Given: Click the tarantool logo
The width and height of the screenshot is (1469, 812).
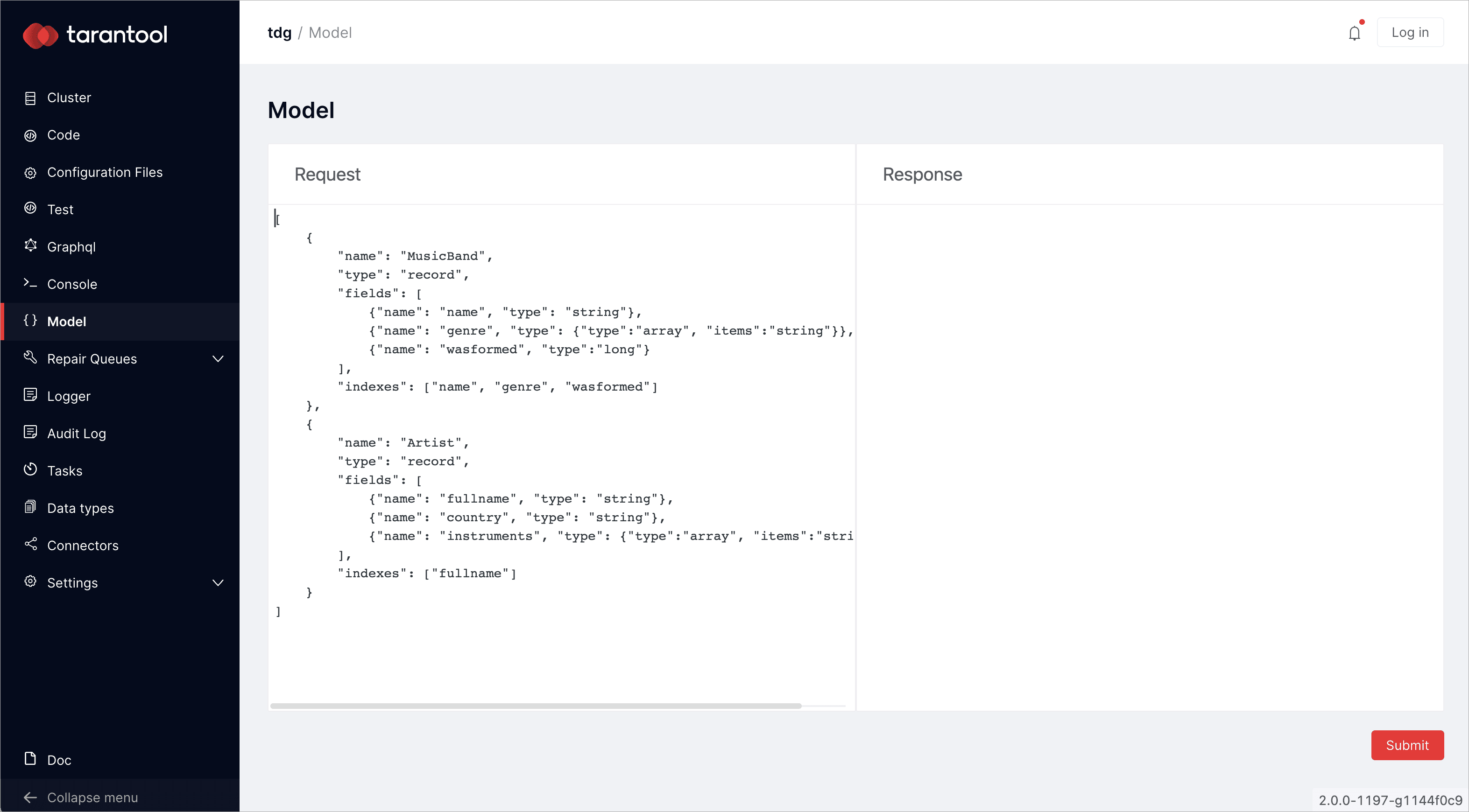Looking at the screenshot, I should 95,35.
